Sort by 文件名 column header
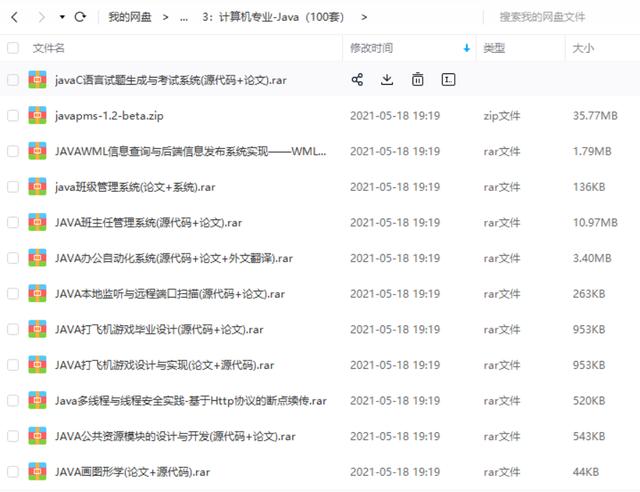Image resolution: width=640 pixels, height=492 pixels. tap(49, 48)
